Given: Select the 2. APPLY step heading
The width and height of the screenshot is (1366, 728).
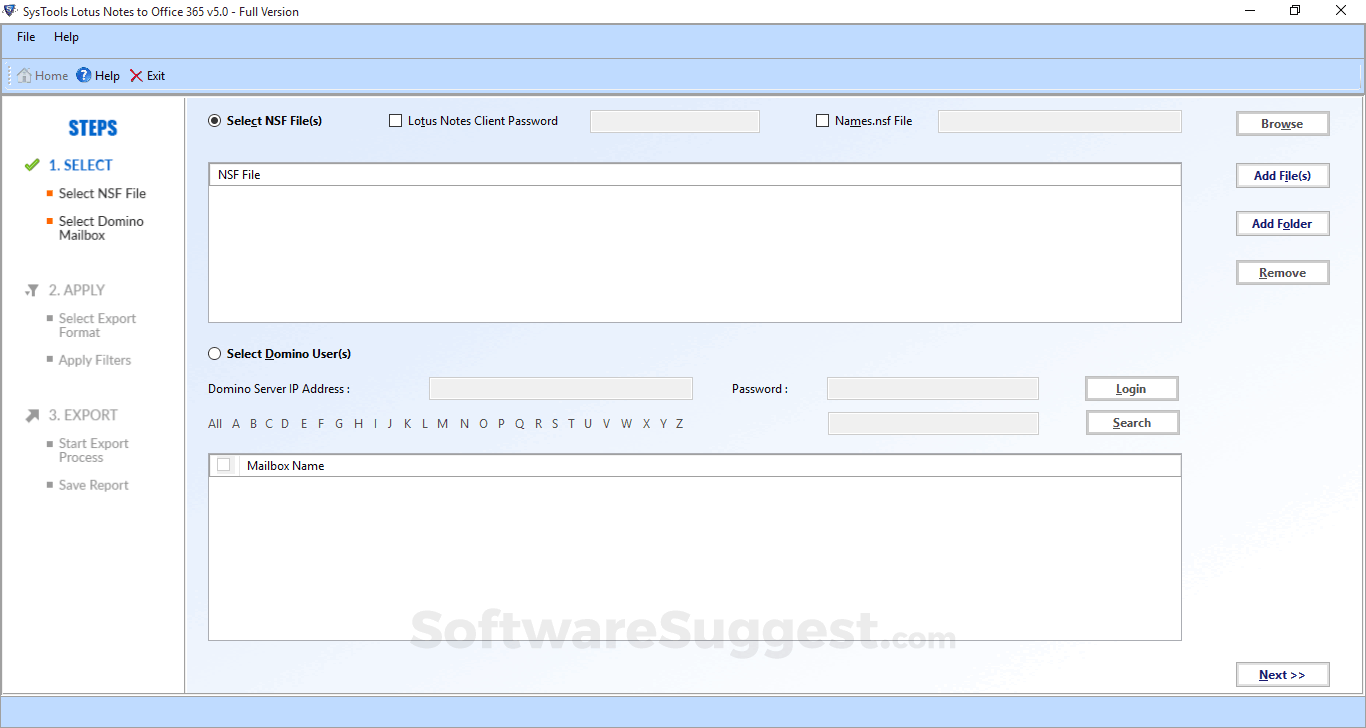Looking at the screenshot, I should point(77,290).
